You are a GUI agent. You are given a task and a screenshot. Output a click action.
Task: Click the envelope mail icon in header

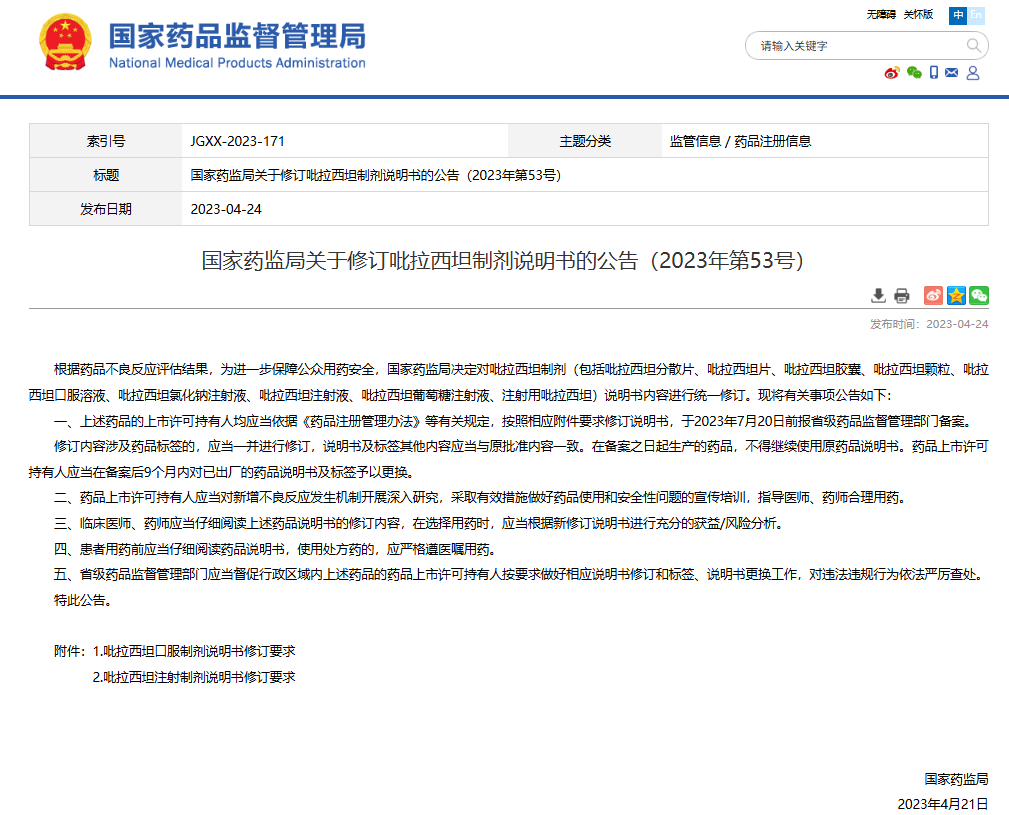click(952, 73)
